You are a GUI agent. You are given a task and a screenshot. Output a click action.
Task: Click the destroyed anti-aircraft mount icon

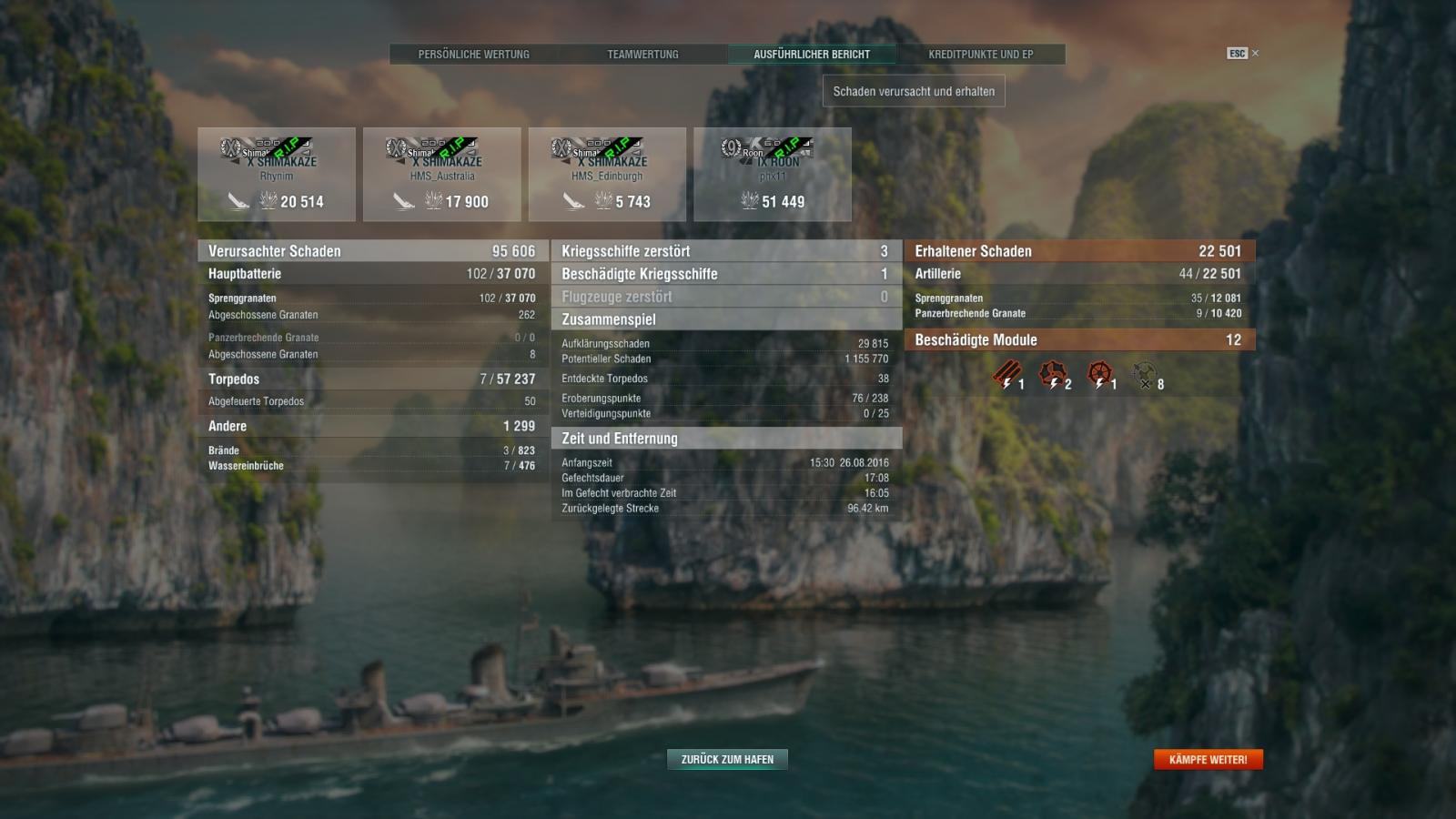tap(1144, 375)
